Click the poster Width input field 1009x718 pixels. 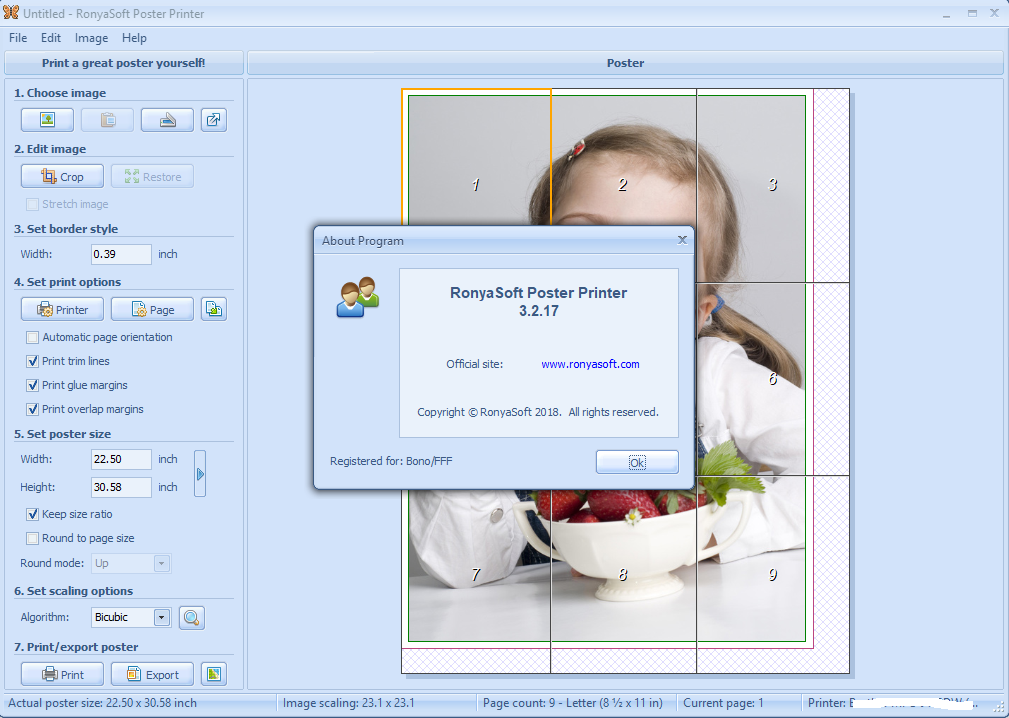coord(122,459)
